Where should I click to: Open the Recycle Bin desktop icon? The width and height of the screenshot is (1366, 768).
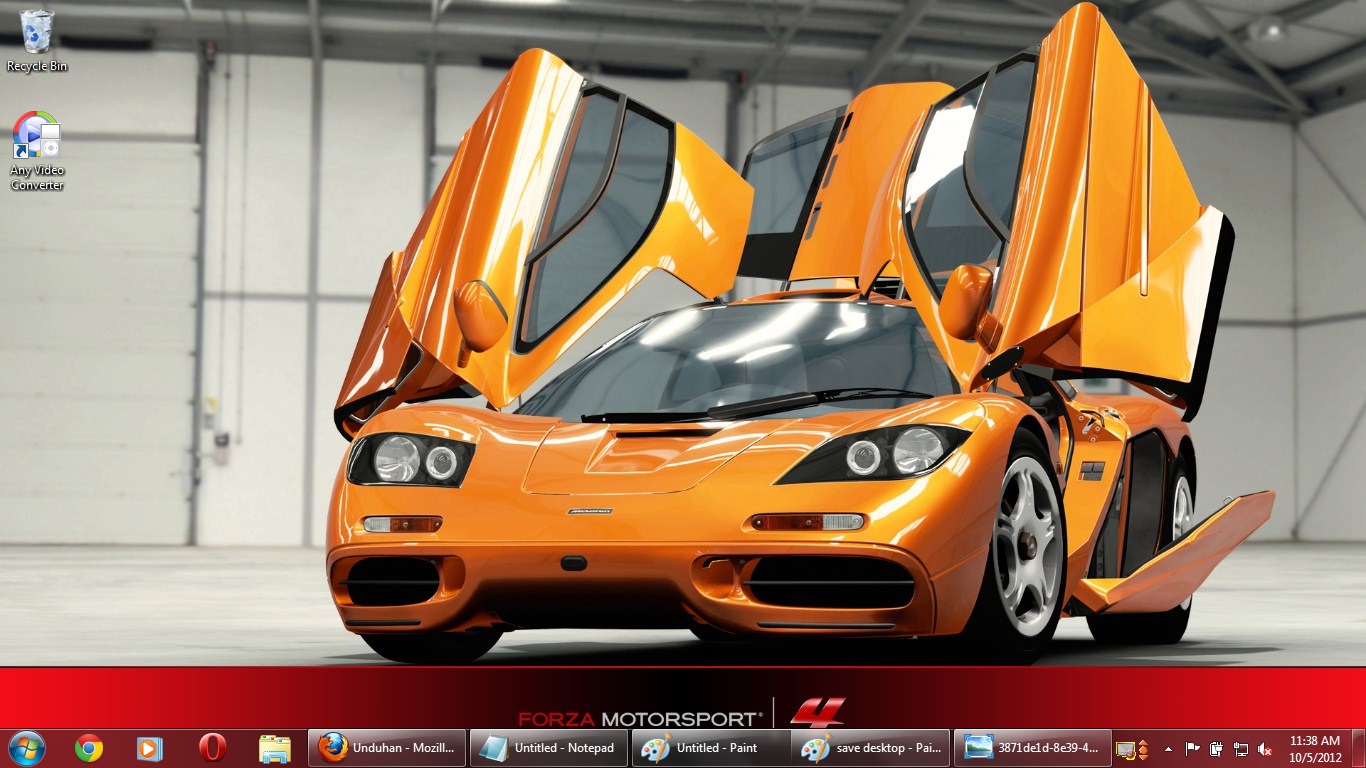37,40
